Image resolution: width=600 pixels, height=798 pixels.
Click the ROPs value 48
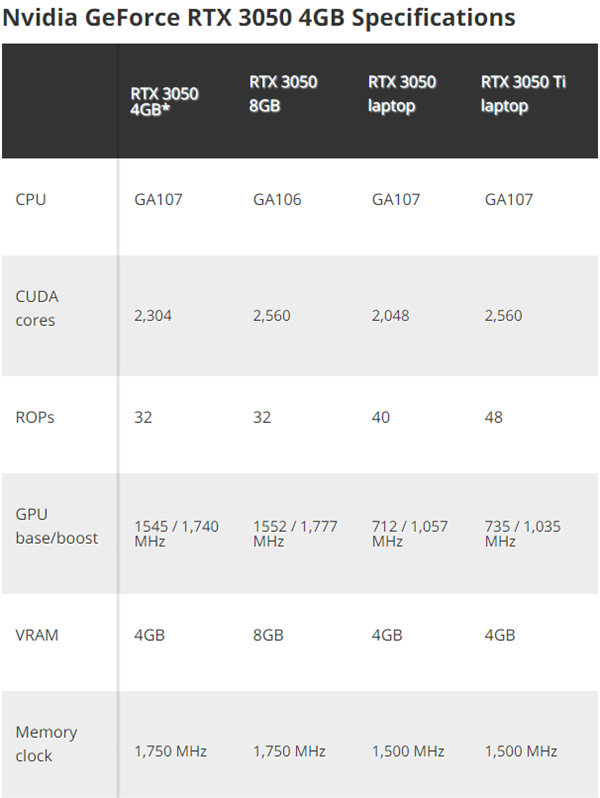click(494, 417)
